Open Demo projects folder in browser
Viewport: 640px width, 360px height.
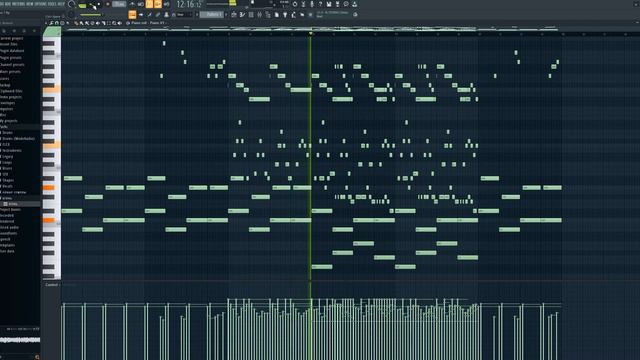coord(11,97)
